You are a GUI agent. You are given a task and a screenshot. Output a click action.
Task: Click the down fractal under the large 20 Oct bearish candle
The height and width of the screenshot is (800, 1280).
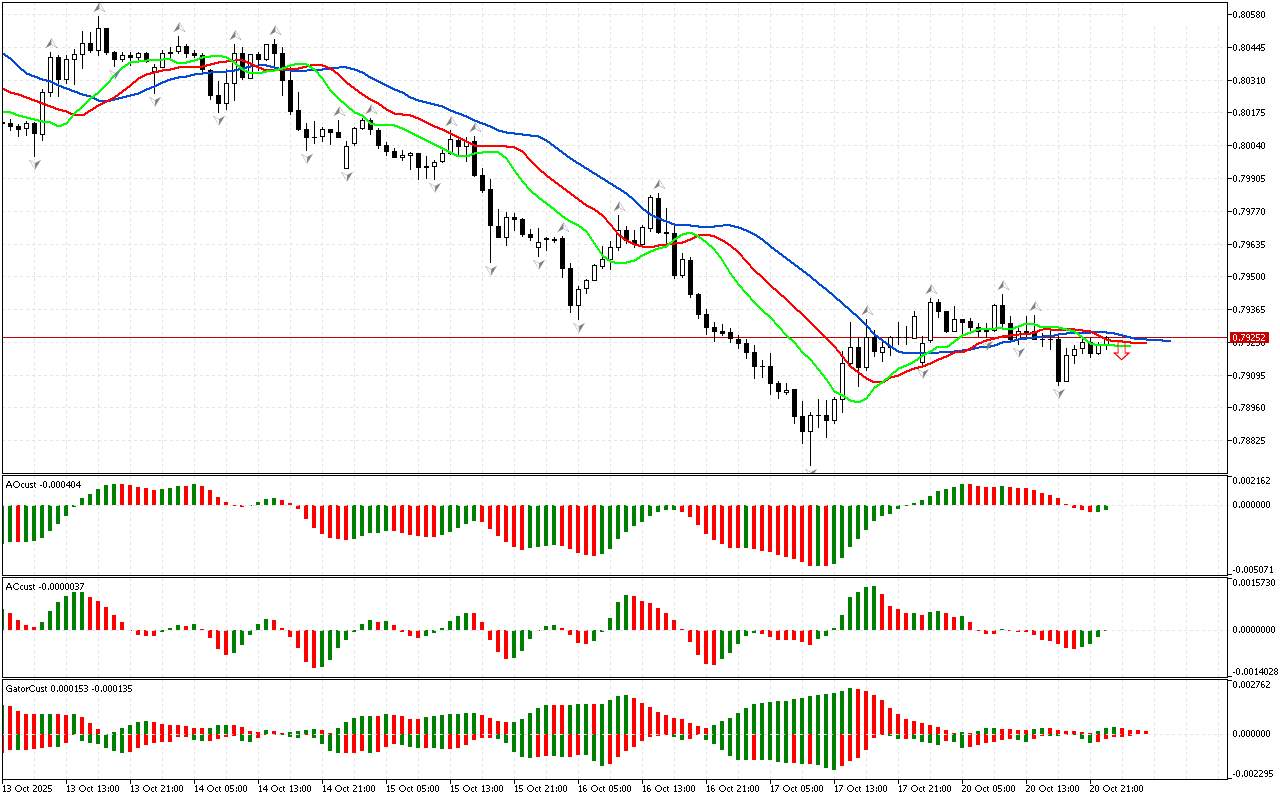point(1059,394)
